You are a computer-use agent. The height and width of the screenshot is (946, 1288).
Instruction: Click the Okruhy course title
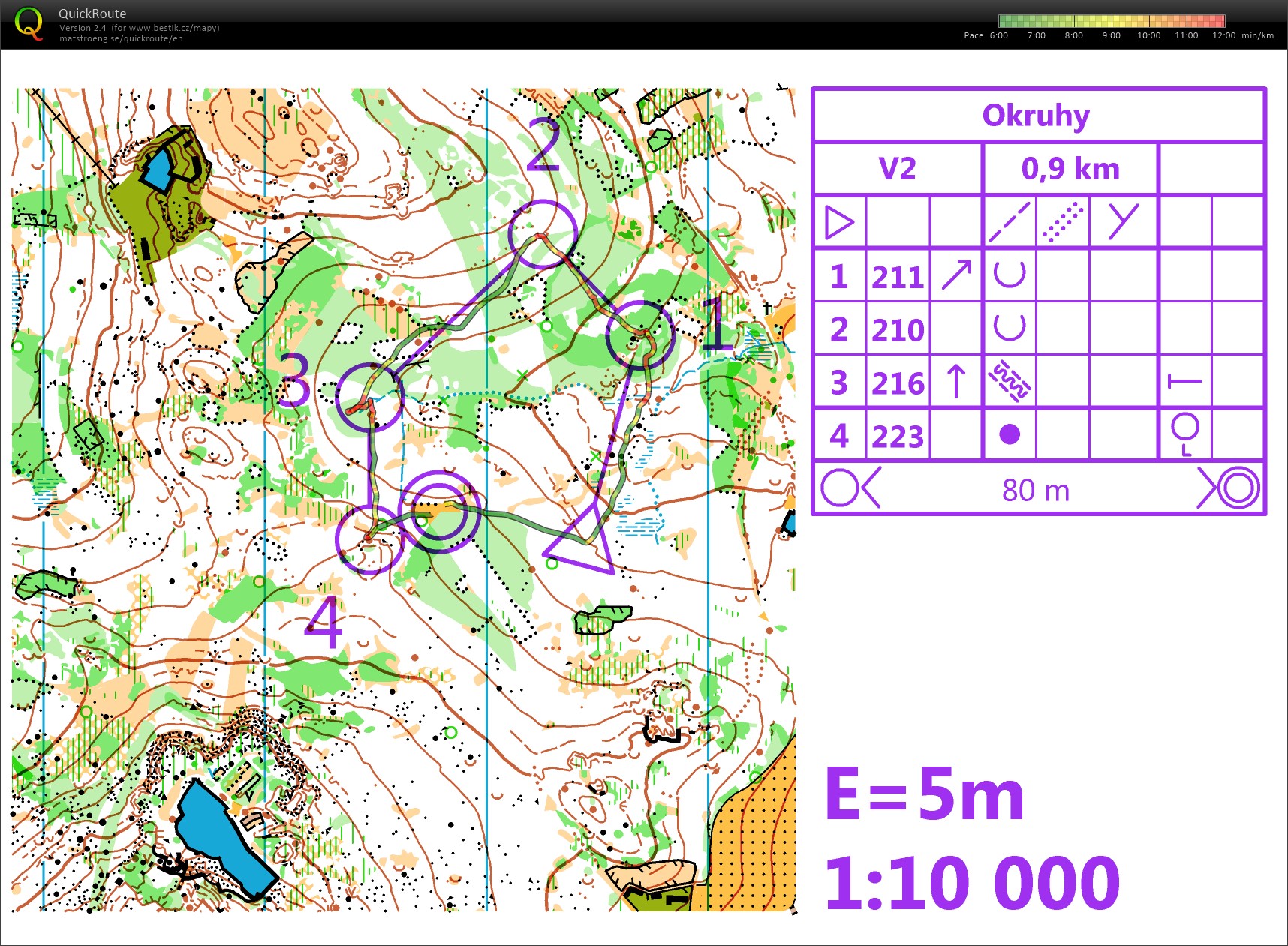(1036, 116)
